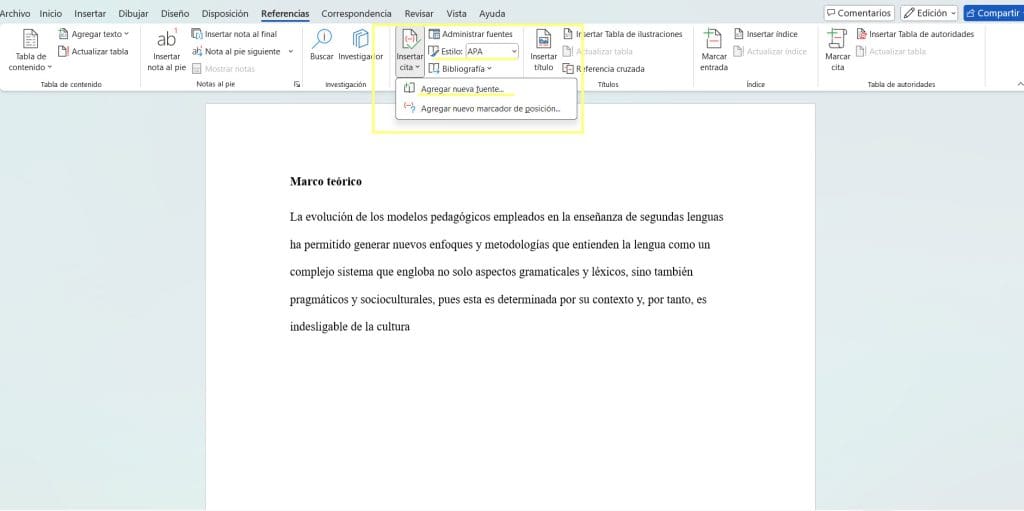Open the Edición mode dropdown
The width and height of the screenshot is (1024, 511).
coord(929,13)
